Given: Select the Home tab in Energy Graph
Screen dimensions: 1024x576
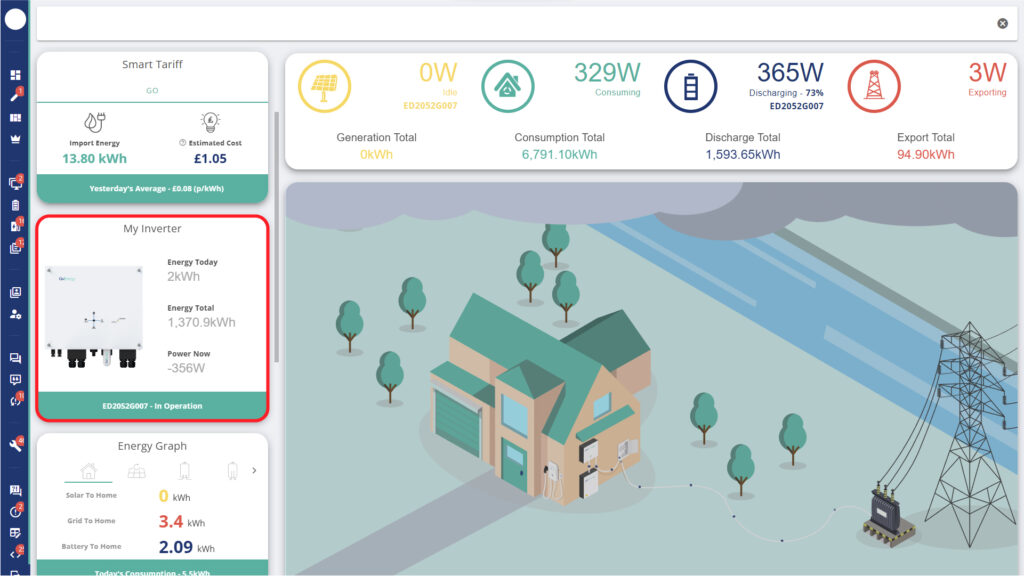Looking at the screenshot, I should (x=88, y=470).
